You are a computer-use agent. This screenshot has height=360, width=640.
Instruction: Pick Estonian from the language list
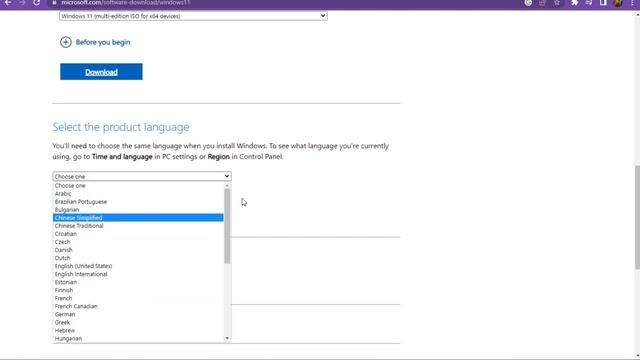click(138, 282)
